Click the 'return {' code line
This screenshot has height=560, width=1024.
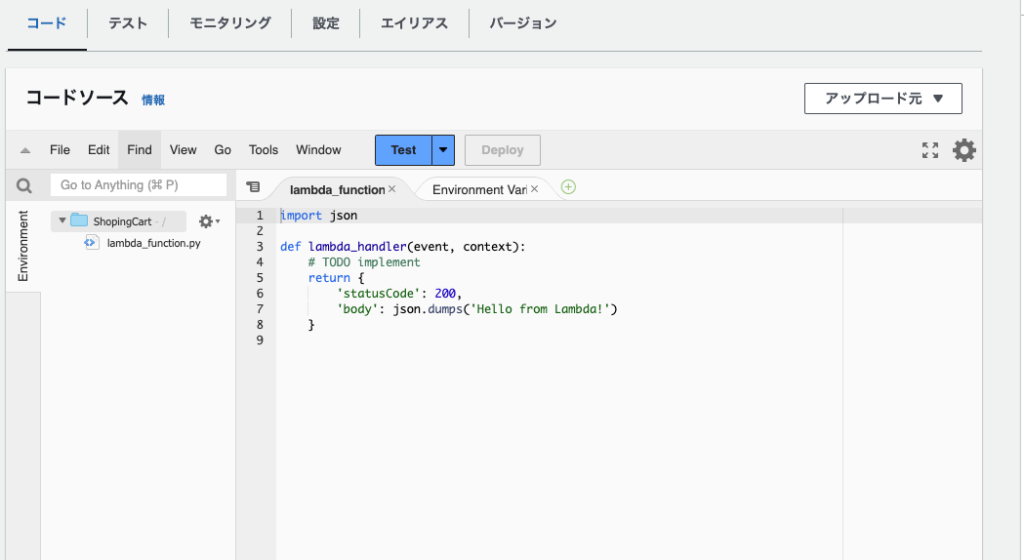click(336, 278)
